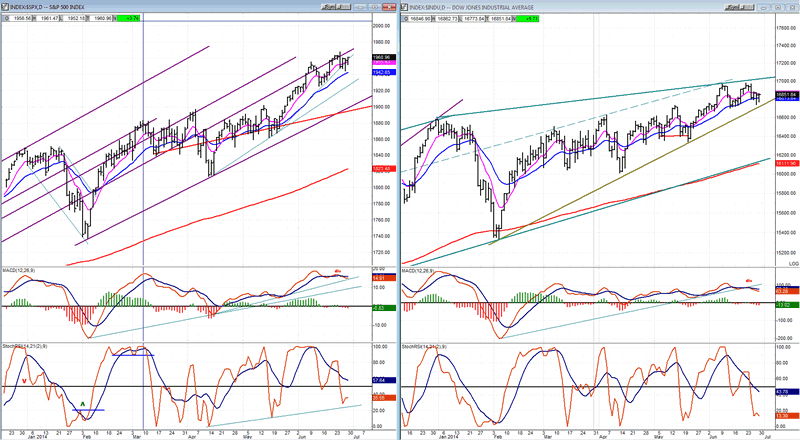Click the Dow Jones chart window icon
This screenshot has height=440, width=800.
click(x=405, y=5)
